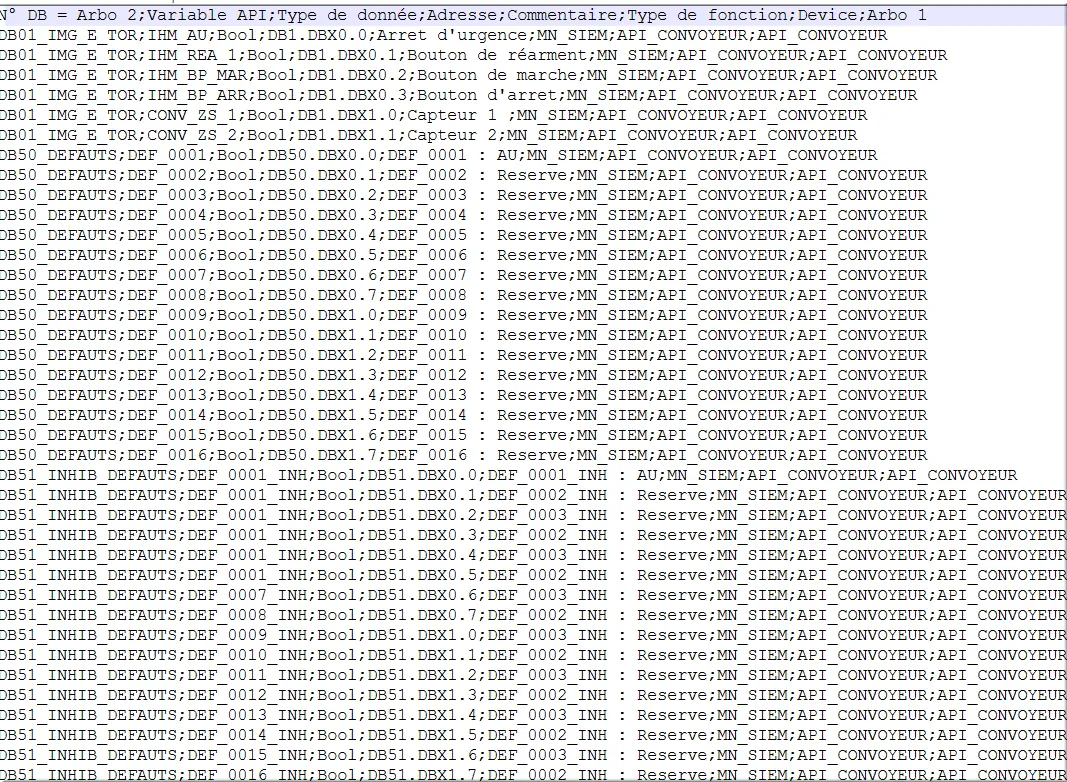The height and width of the screenshot is (782, 1067).
Task: Click the variable "IHM_BP_MAR"
Action: [197, 75]
